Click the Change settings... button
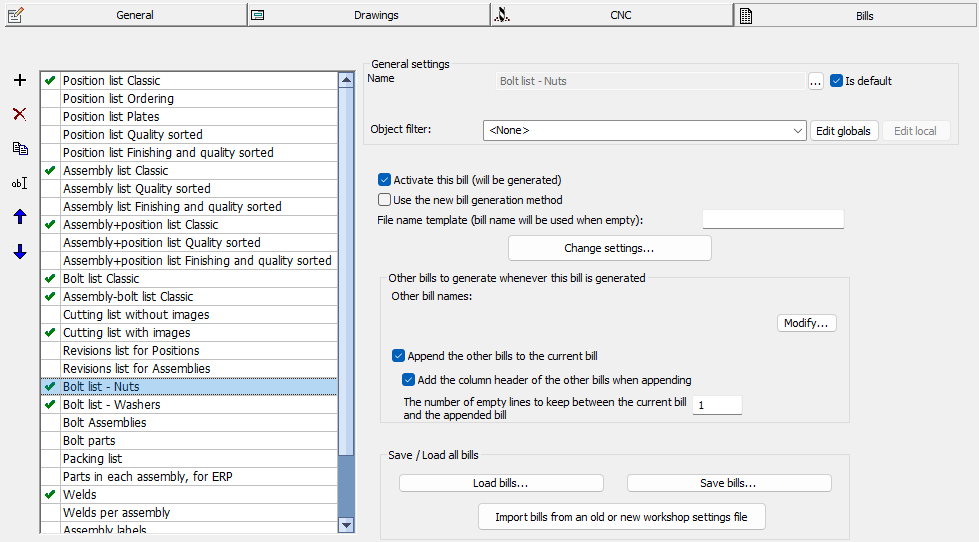This screenshot has height=542, width=979. click(609, 248)
